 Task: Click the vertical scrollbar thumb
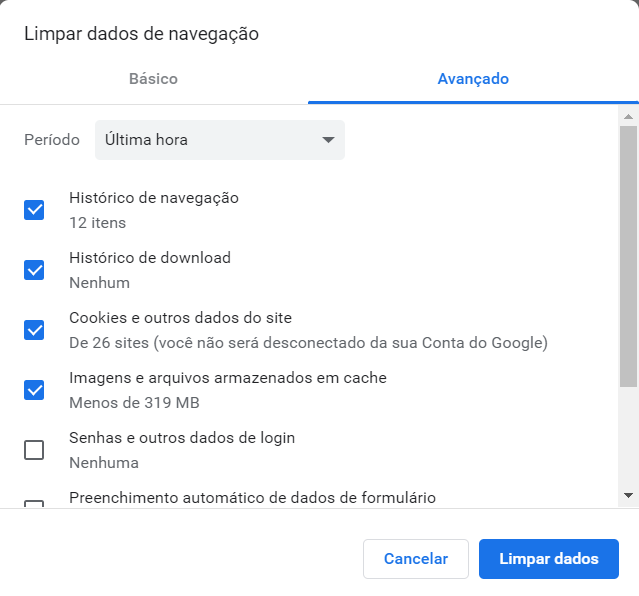pyautogui.click(x=628, y=255)
